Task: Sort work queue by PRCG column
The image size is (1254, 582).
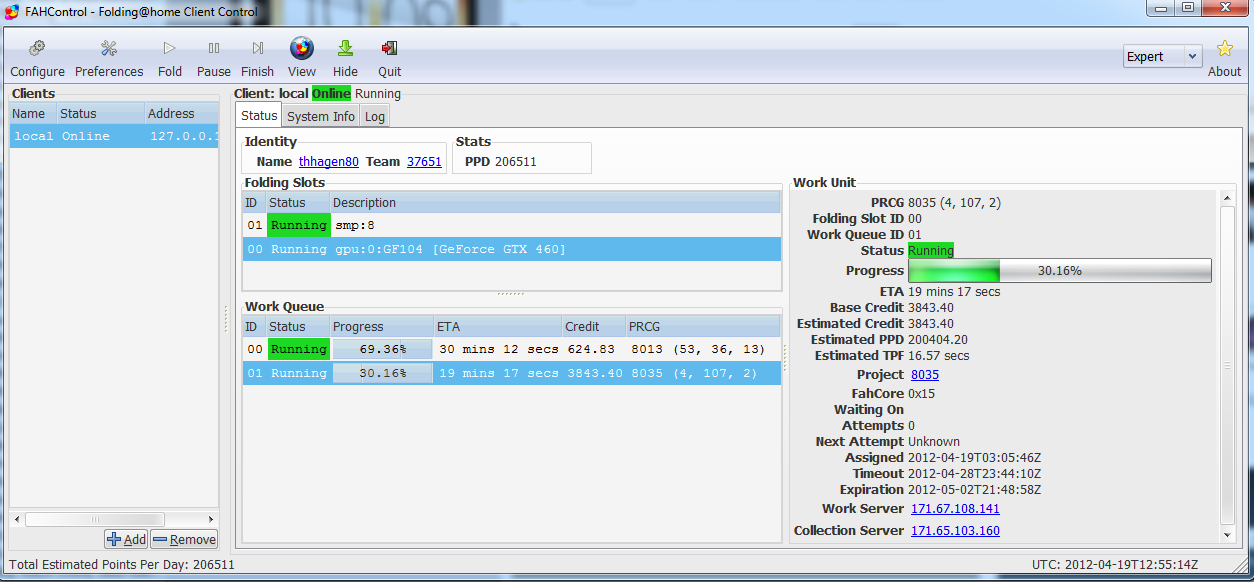Action: pos(702,327)
